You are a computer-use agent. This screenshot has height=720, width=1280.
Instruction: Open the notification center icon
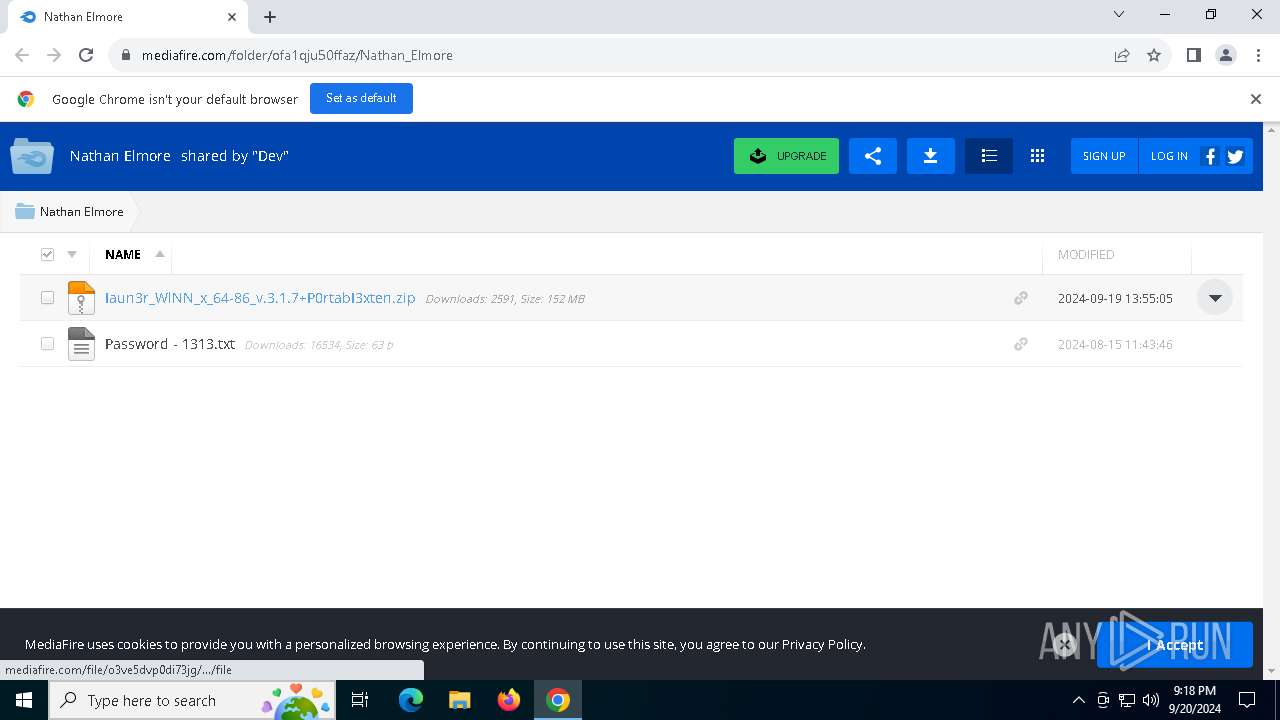(x=1247, y=700)
